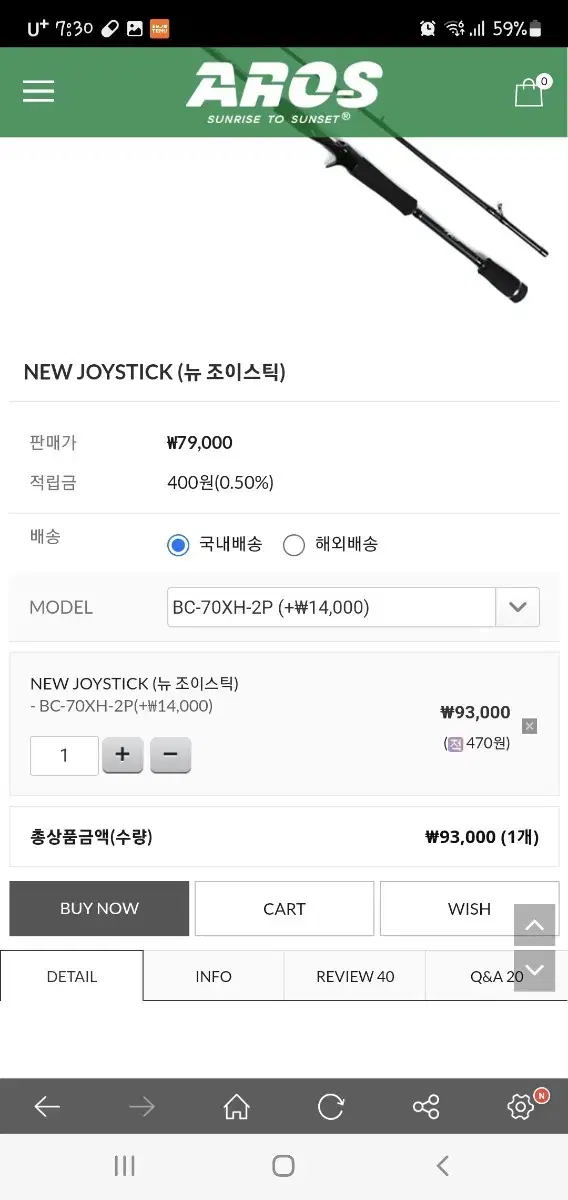Reload the page with the refresh icon
The width and height of the screenshot is (568, 1200).
point(330,1106)
